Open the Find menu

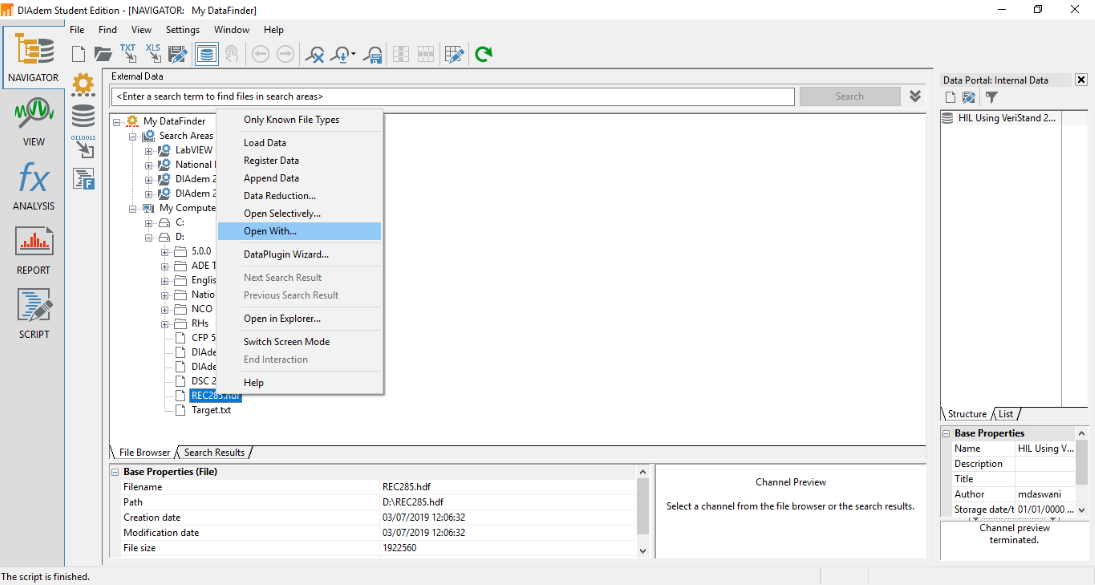coord(106,29)
